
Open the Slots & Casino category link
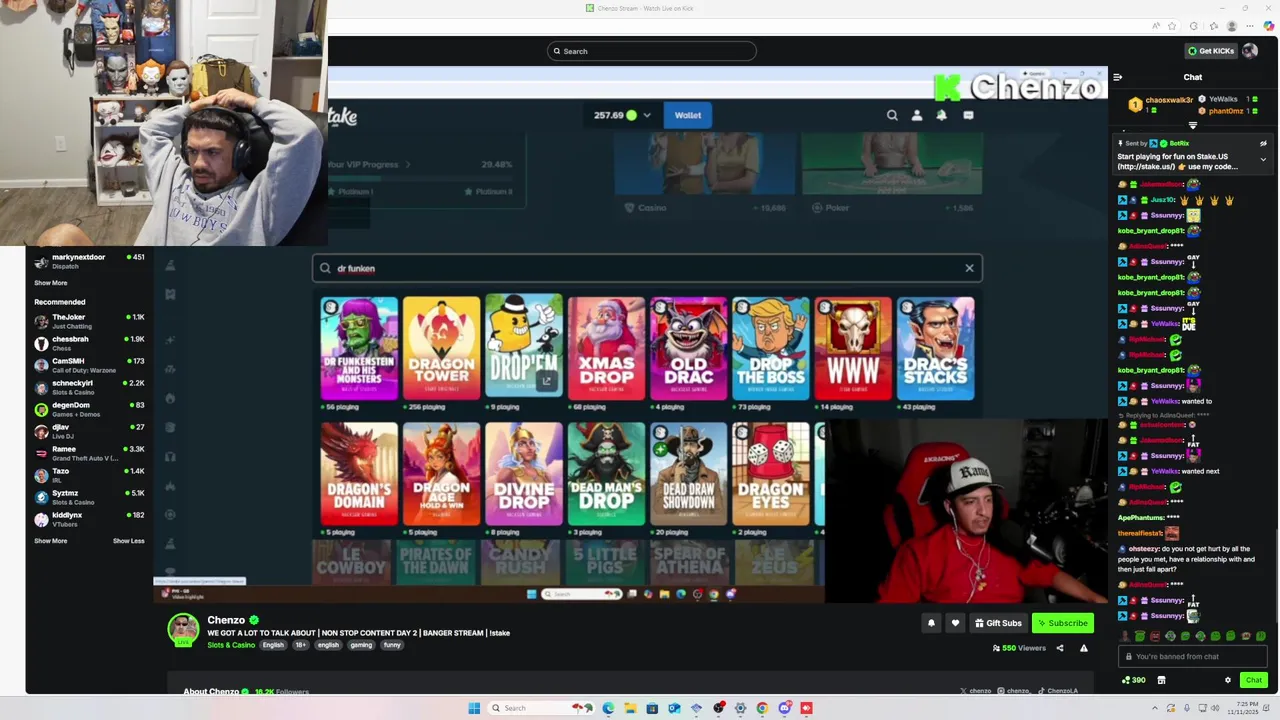231,645
